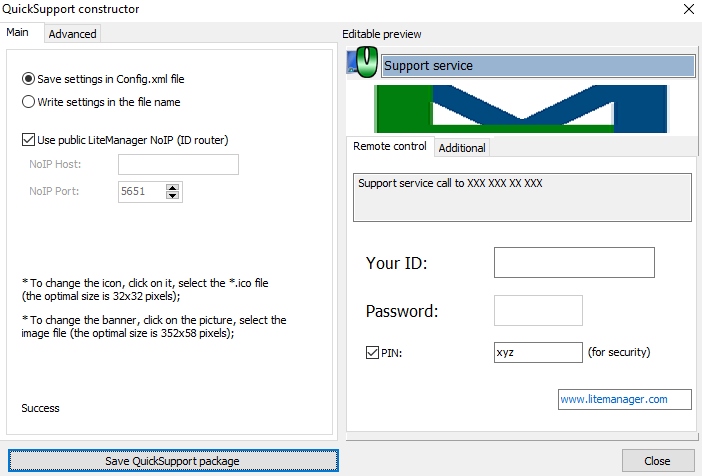Switch to the Additional preview tab
Viewport: 702px width, 476px height.
coord(462,148)
